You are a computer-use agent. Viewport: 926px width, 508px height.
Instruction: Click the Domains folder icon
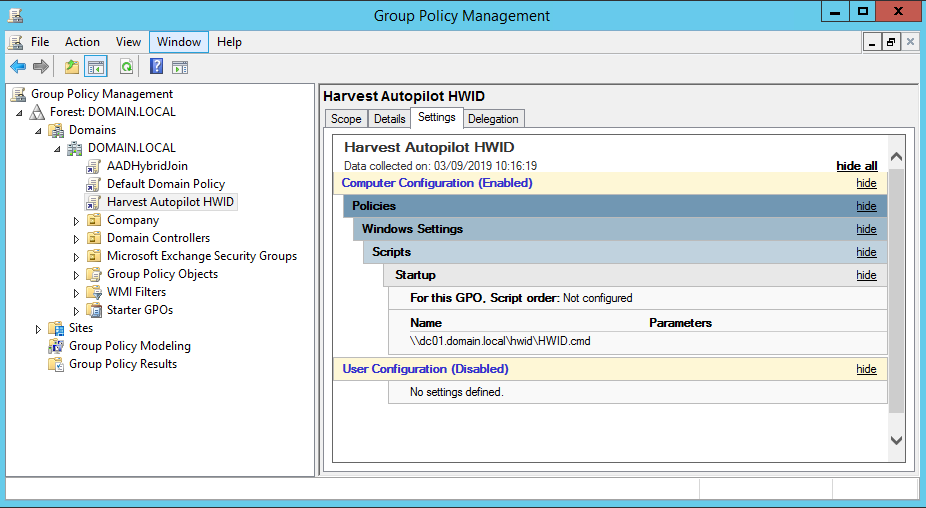click(56, 130)
